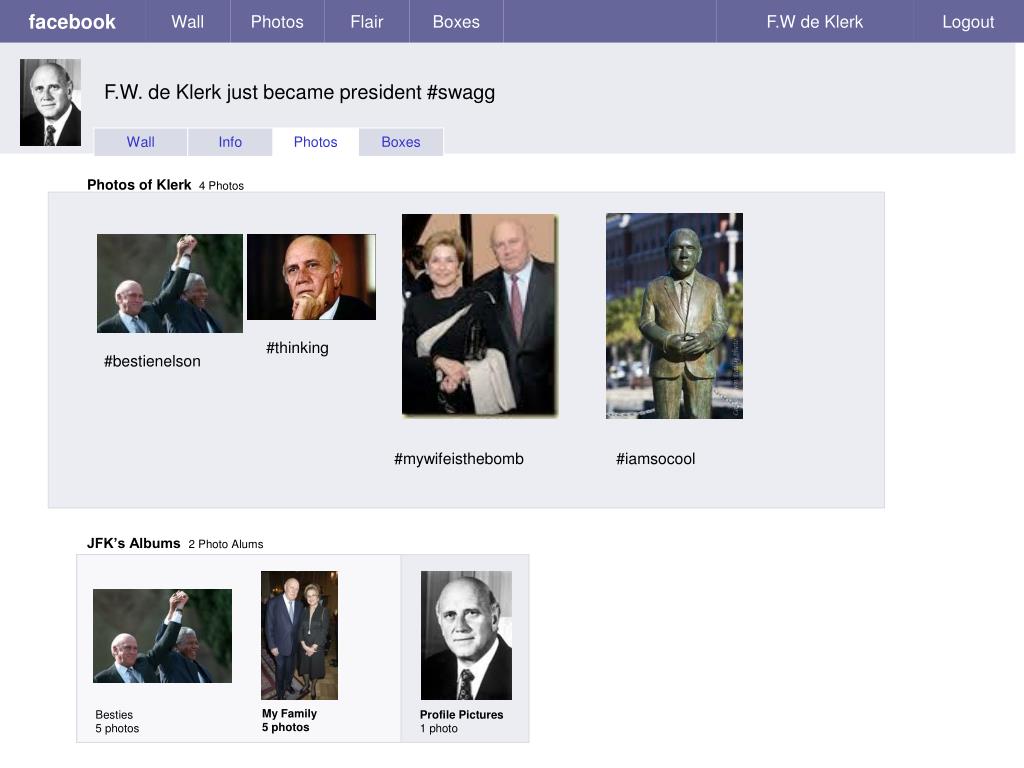Open the My Family album thumbnail
The height and width of the screenshot is (768, 1024).
click(x=300, y=635)
